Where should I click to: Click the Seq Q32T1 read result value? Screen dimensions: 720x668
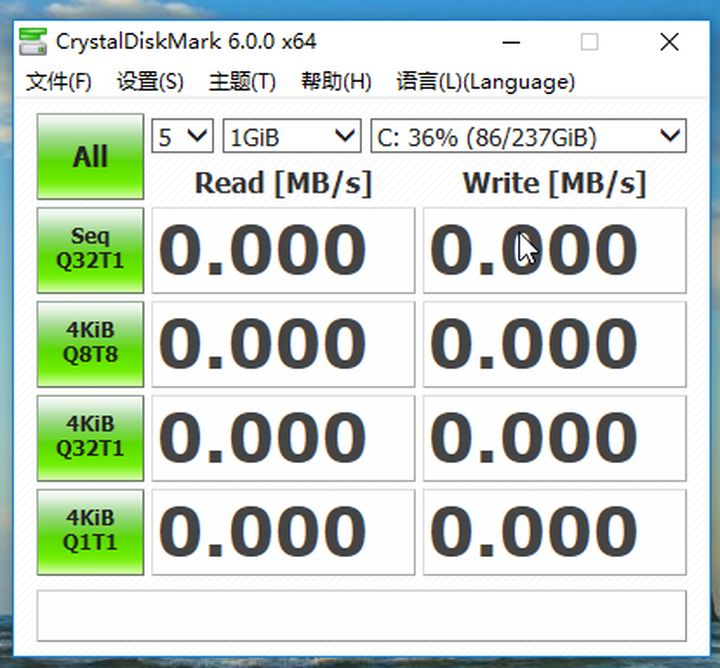pos(283,250)
